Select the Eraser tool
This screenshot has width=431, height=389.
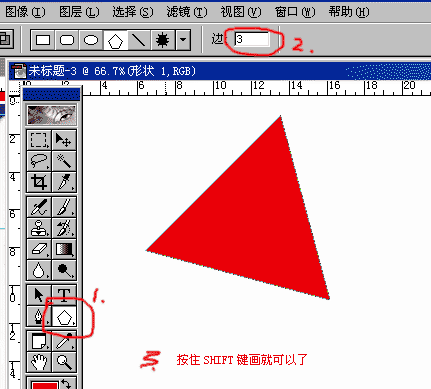coord(39,249)
